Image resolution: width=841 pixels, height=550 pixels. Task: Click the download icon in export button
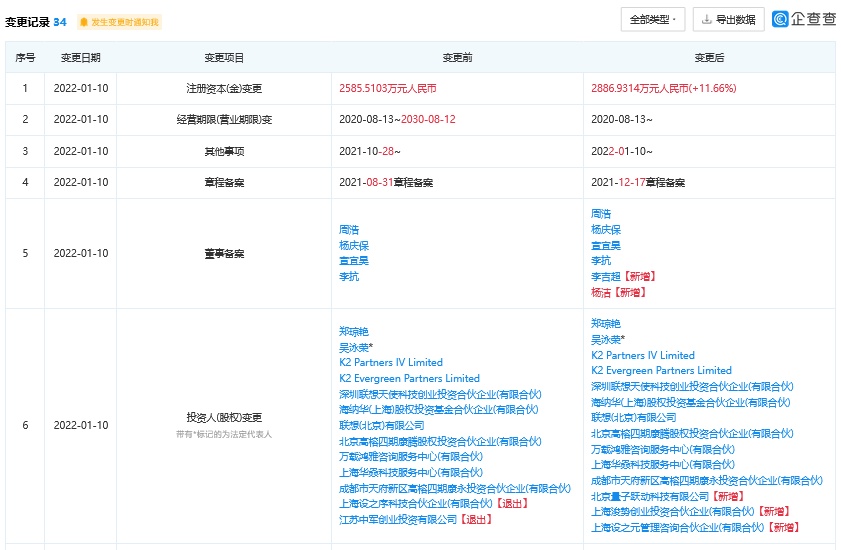pyautogui.click(x=708, y=19)
